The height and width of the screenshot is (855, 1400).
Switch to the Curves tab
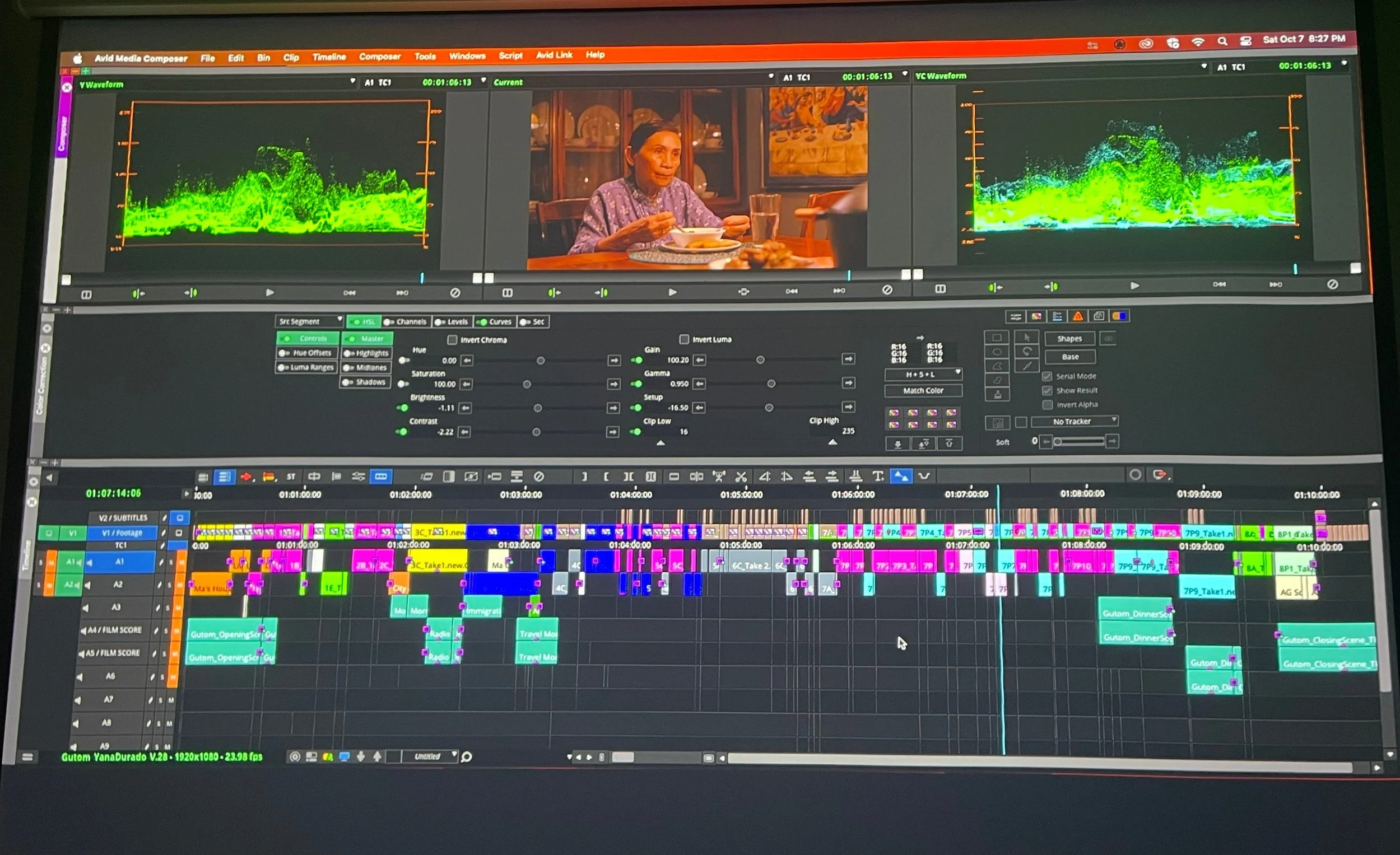click(495, 321)
